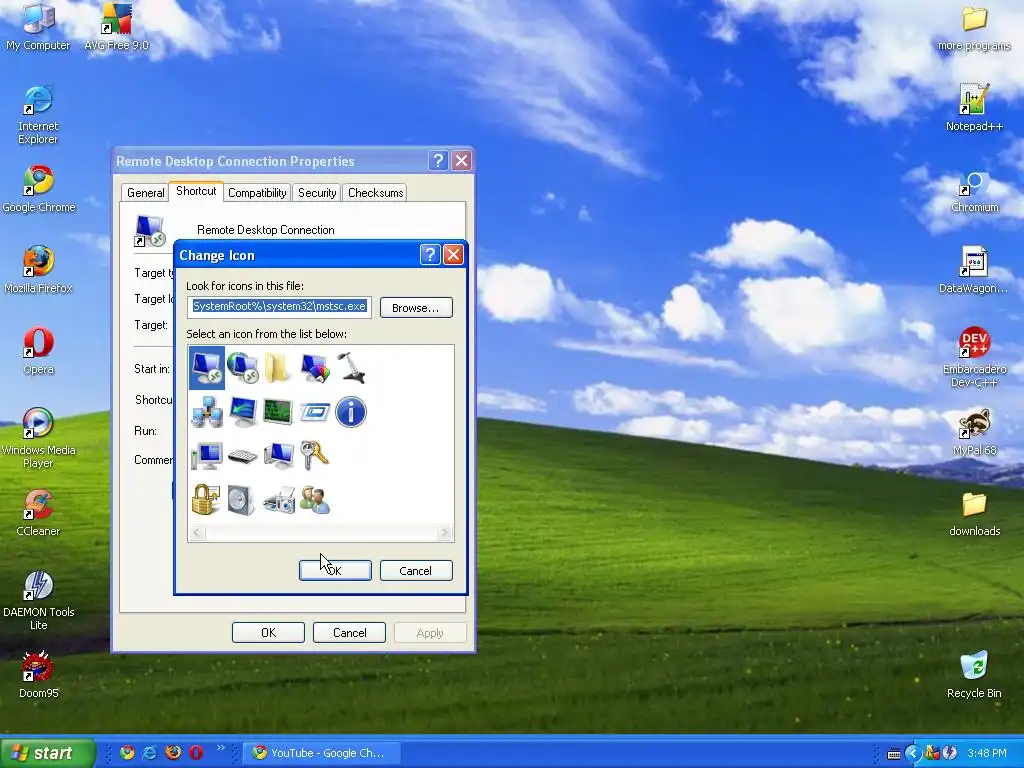Select the desk microphone icon
Image resolution: width=1024 pixels, height=768 pixels.
[x=351, y=368]
